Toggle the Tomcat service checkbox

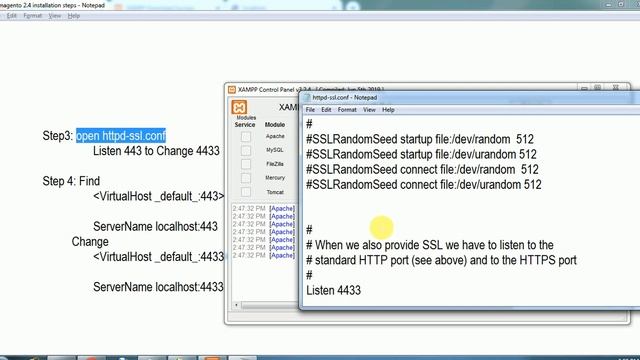tap(246, 192)
